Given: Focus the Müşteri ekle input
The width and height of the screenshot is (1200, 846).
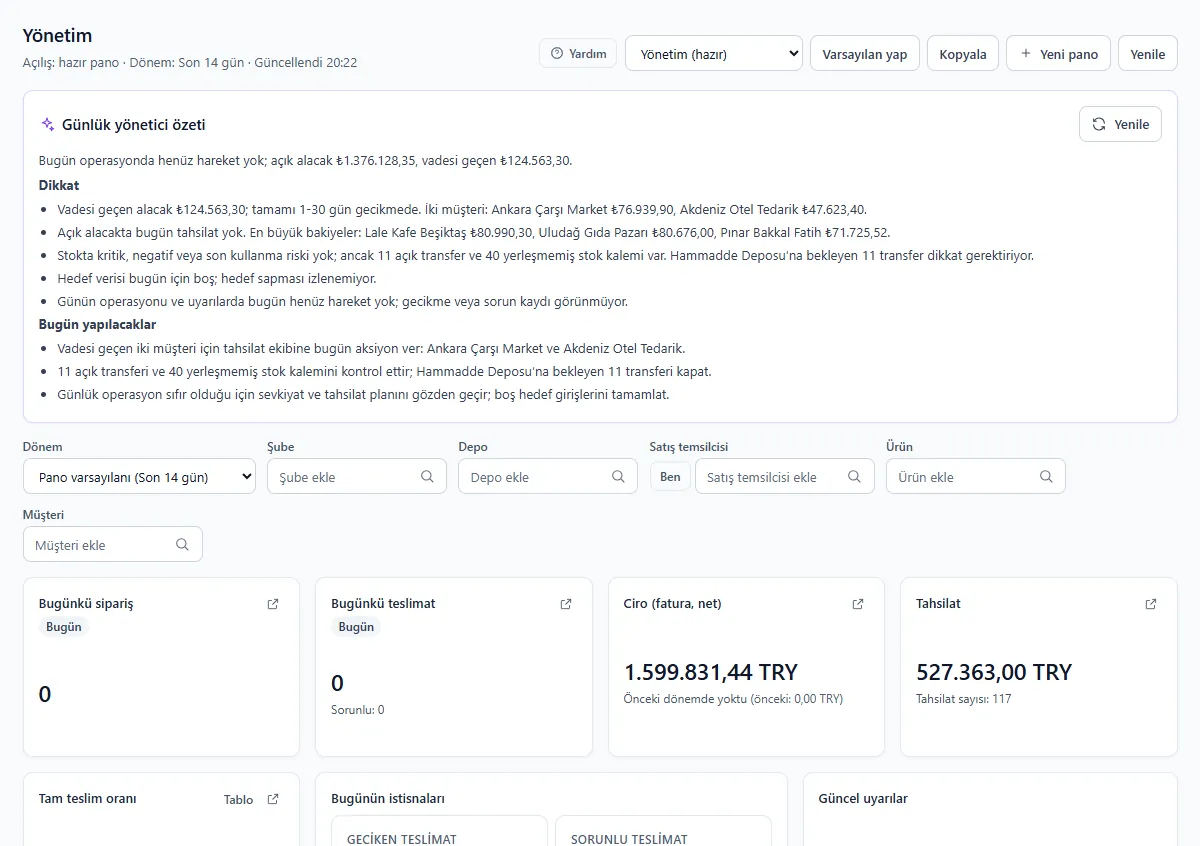Looking at the screenshot, I should tap(113, 545).
